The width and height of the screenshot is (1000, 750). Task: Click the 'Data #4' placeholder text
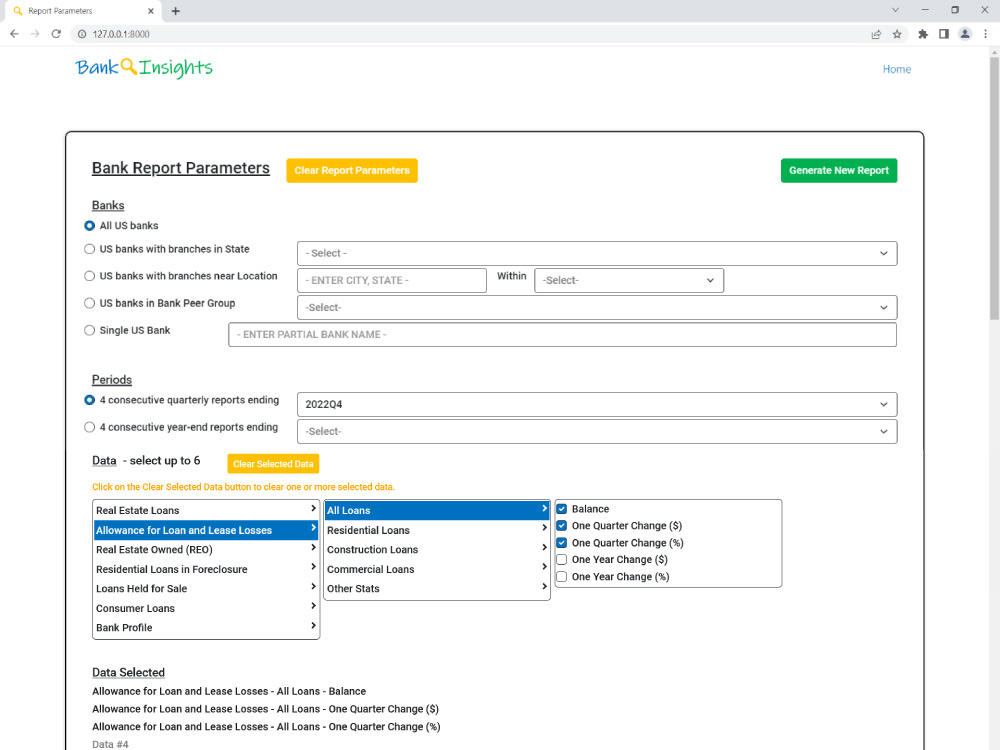pos(110,744)
